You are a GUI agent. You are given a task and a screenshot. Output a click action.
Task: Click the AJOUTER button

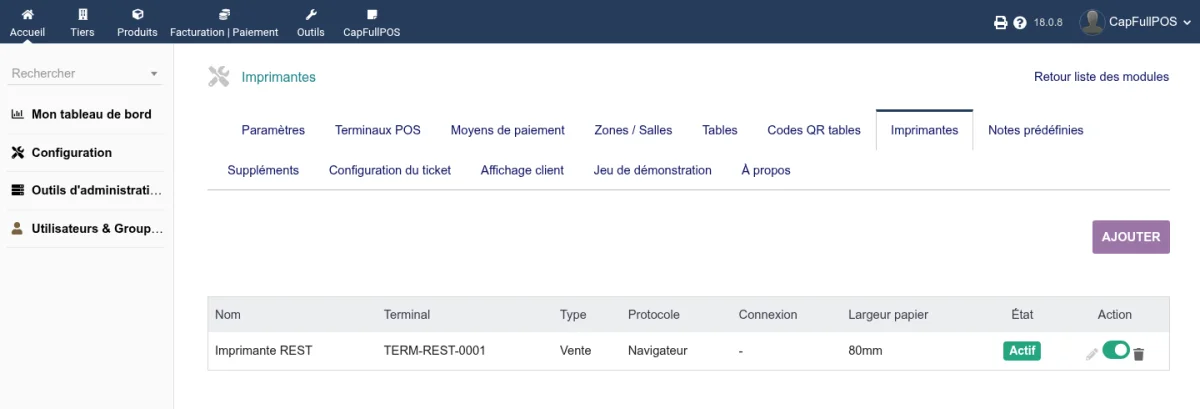1131,237
